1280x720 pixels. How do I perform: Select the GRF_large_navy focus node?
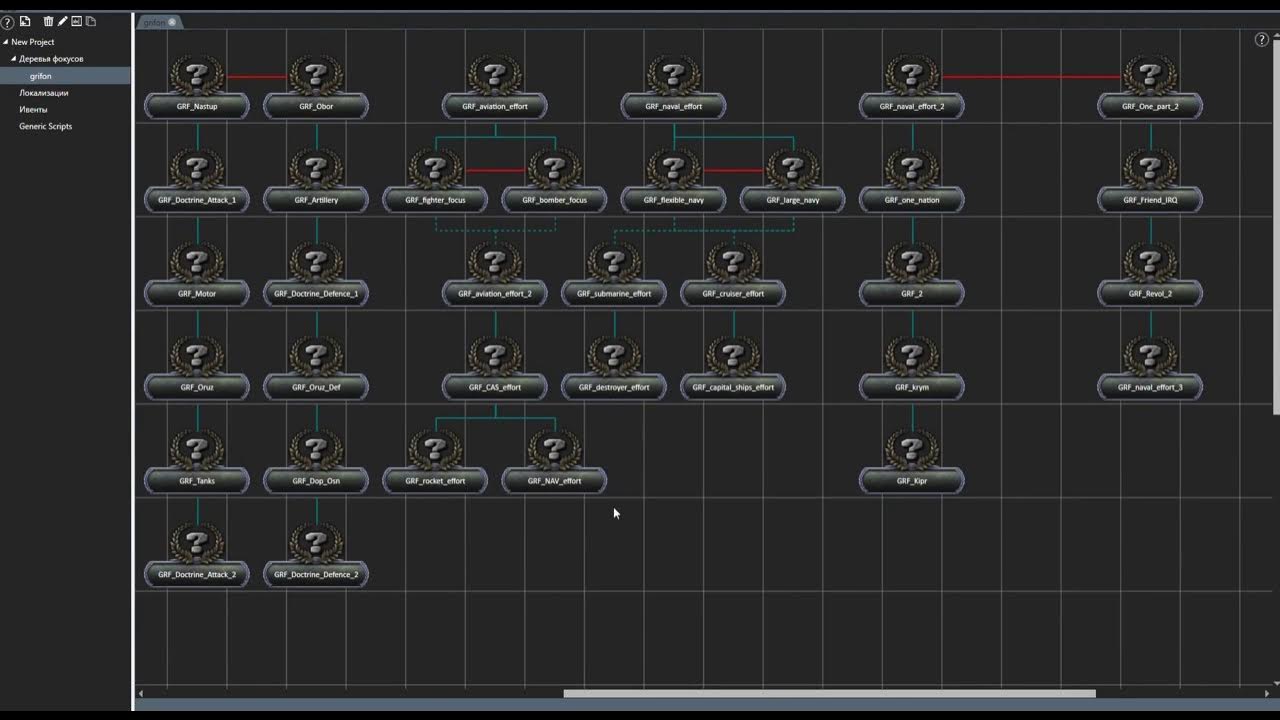pyautogui.click(x=793, y=181)
